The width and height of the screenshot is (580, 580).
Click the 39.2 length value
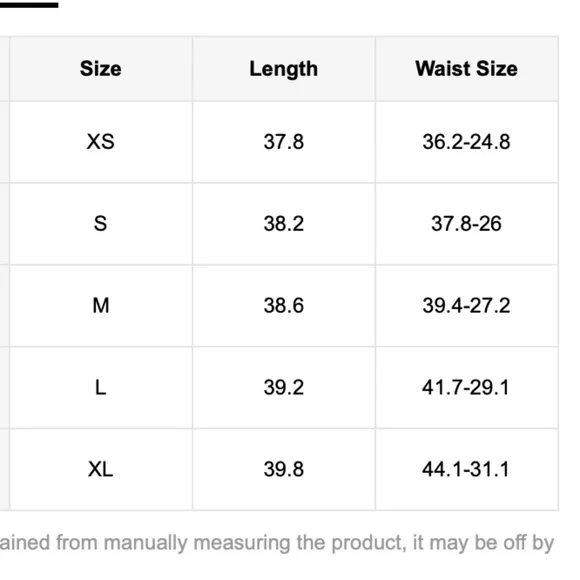[284, 388]
